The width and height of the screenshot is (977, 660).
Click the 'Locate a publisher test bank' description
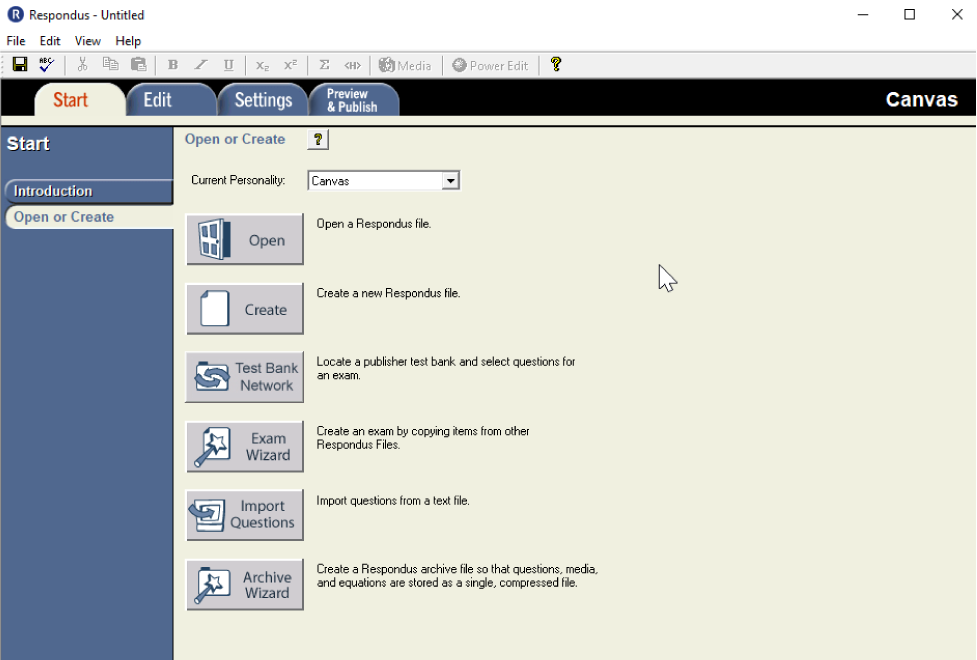446,368
